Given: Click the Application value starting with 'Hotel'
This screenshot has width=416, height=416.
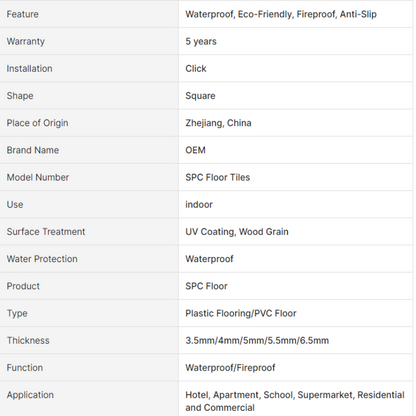Looking at the screenshot, I should point(295,401).
